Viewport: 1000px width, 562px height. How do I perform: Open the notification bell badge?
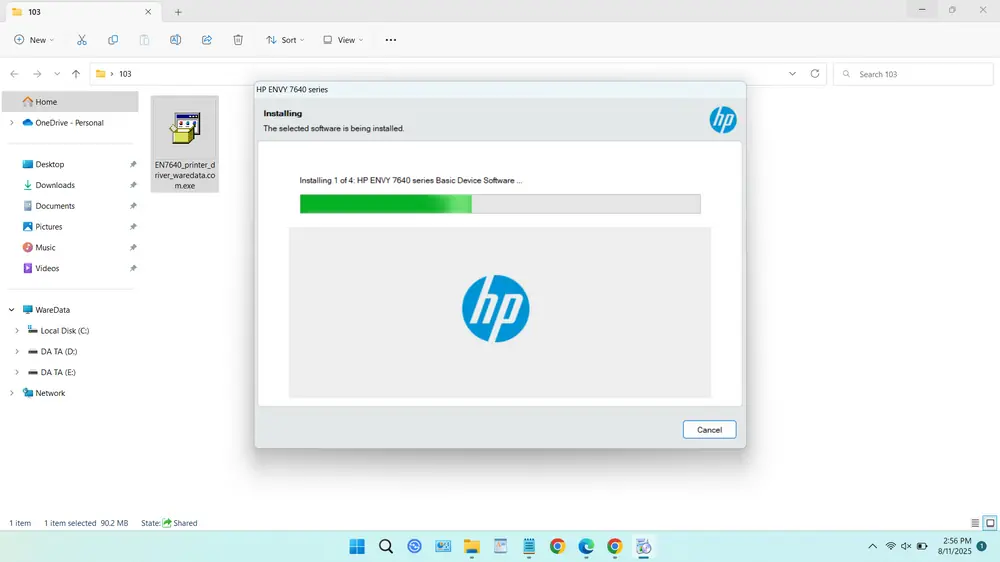tap(982, 546)
